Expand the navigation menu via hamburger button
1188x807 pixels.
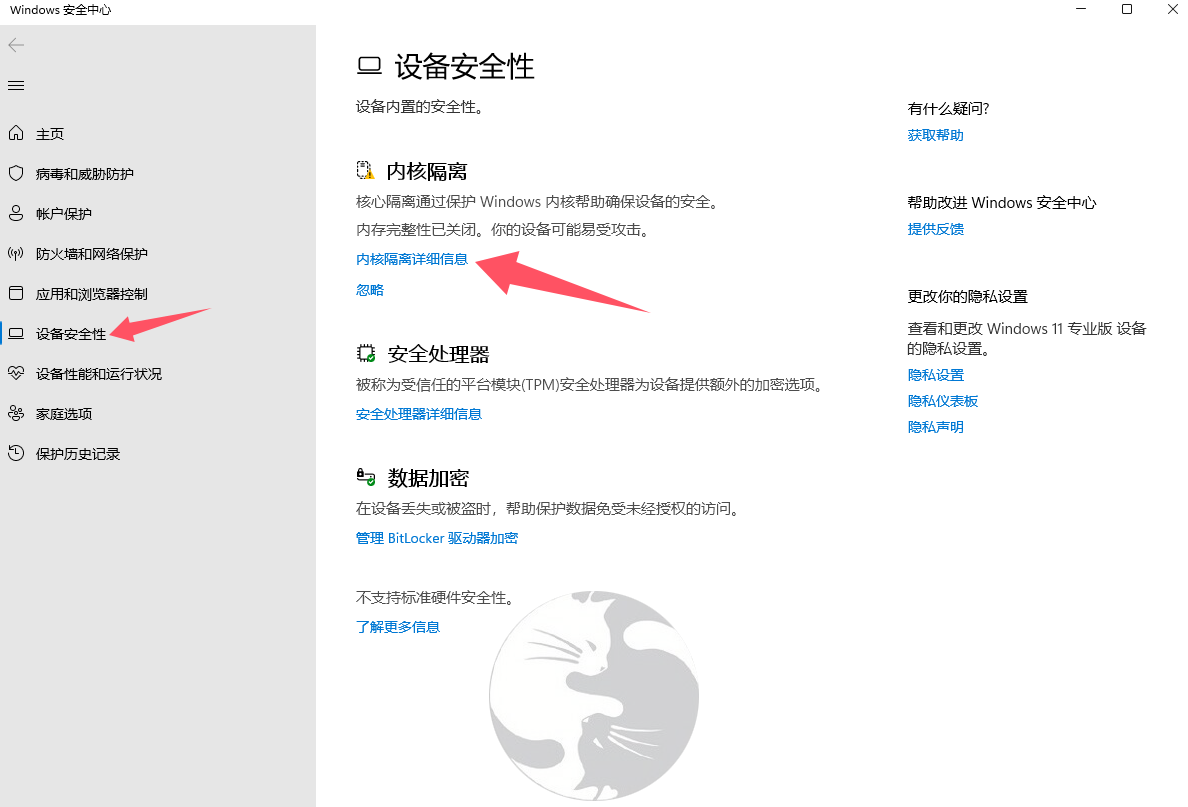(16, 85)
